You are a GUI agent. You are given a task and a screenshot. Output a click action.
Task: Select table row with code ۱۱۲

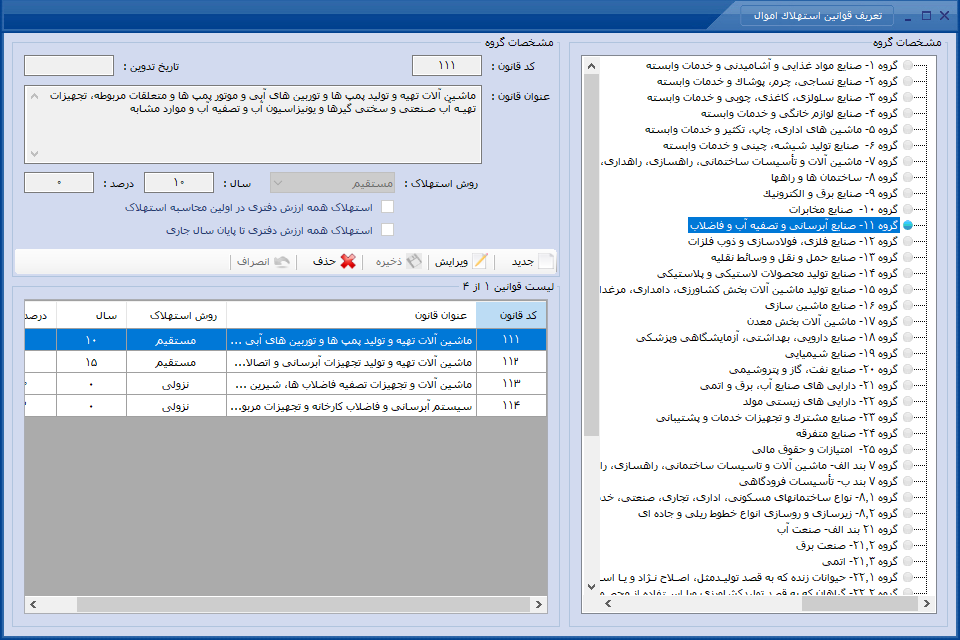click(x=285, y=362)
